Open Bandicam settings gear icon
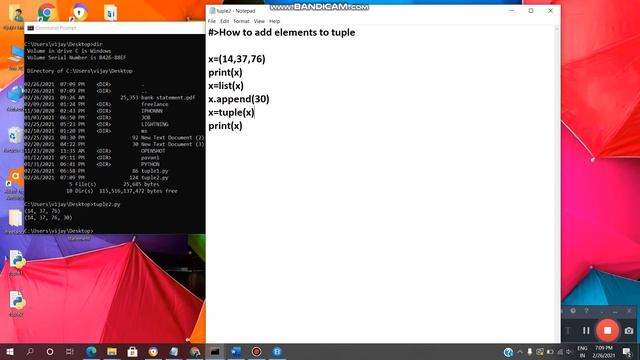The height and width of the screenshot is (360, 640). (x=573, y=311)
